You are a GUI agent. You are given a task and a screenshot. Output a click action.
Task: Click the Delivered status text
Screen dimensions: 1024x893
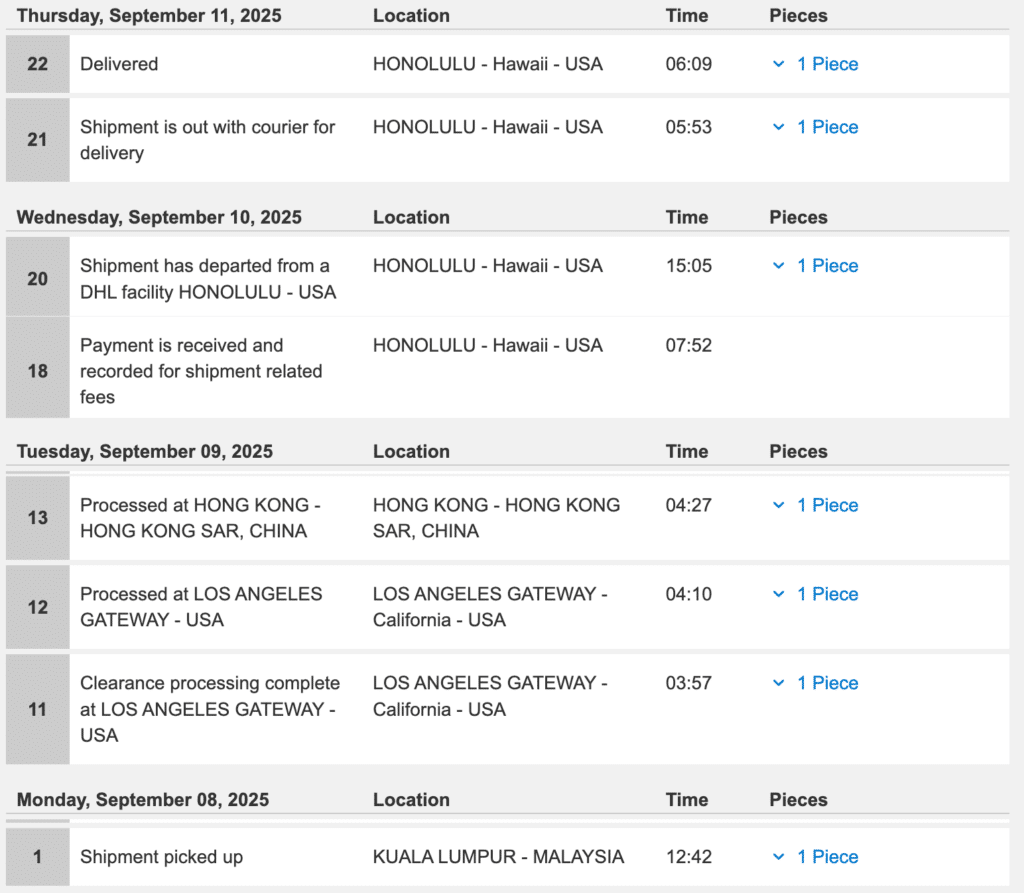click(x=119, y=64)
